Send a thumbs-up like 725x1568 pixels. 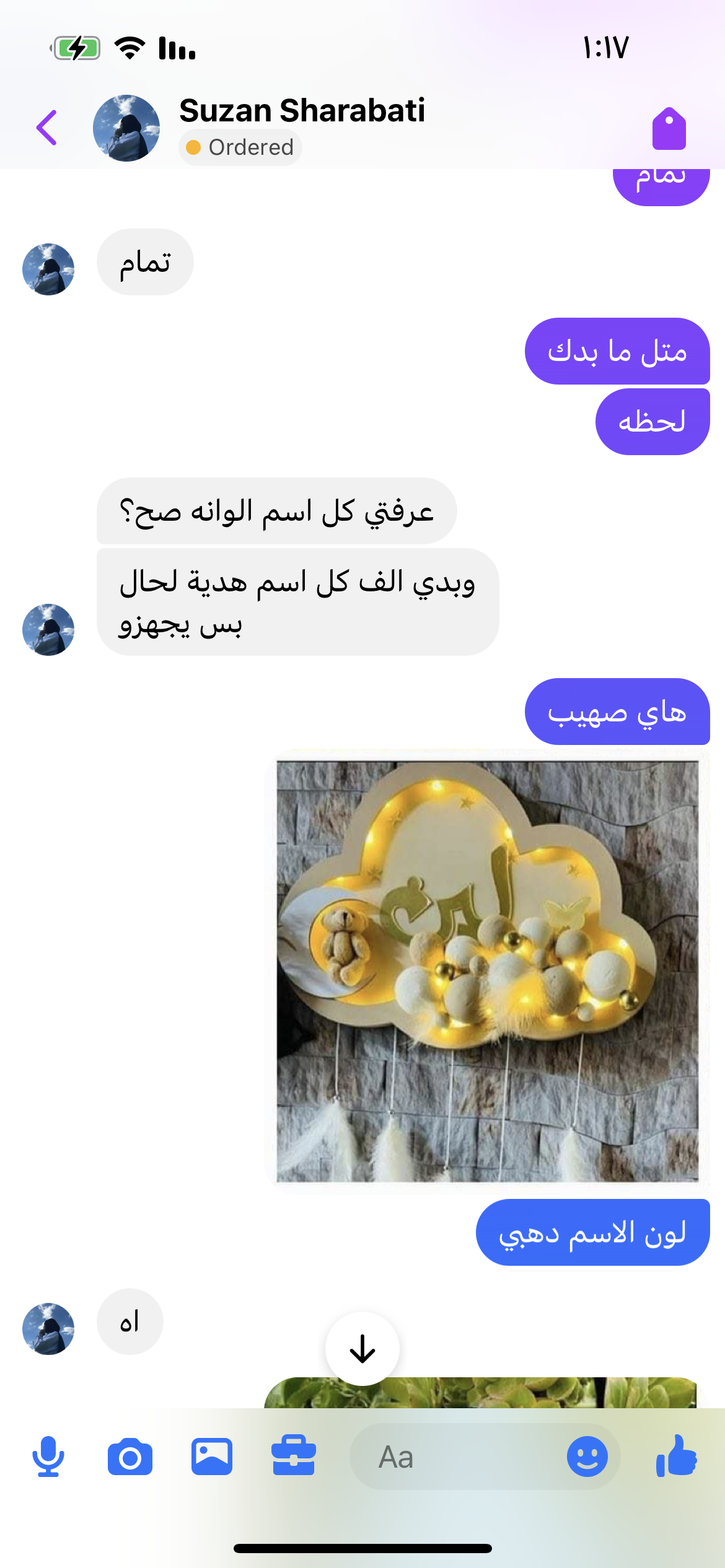pos(676,1456)
